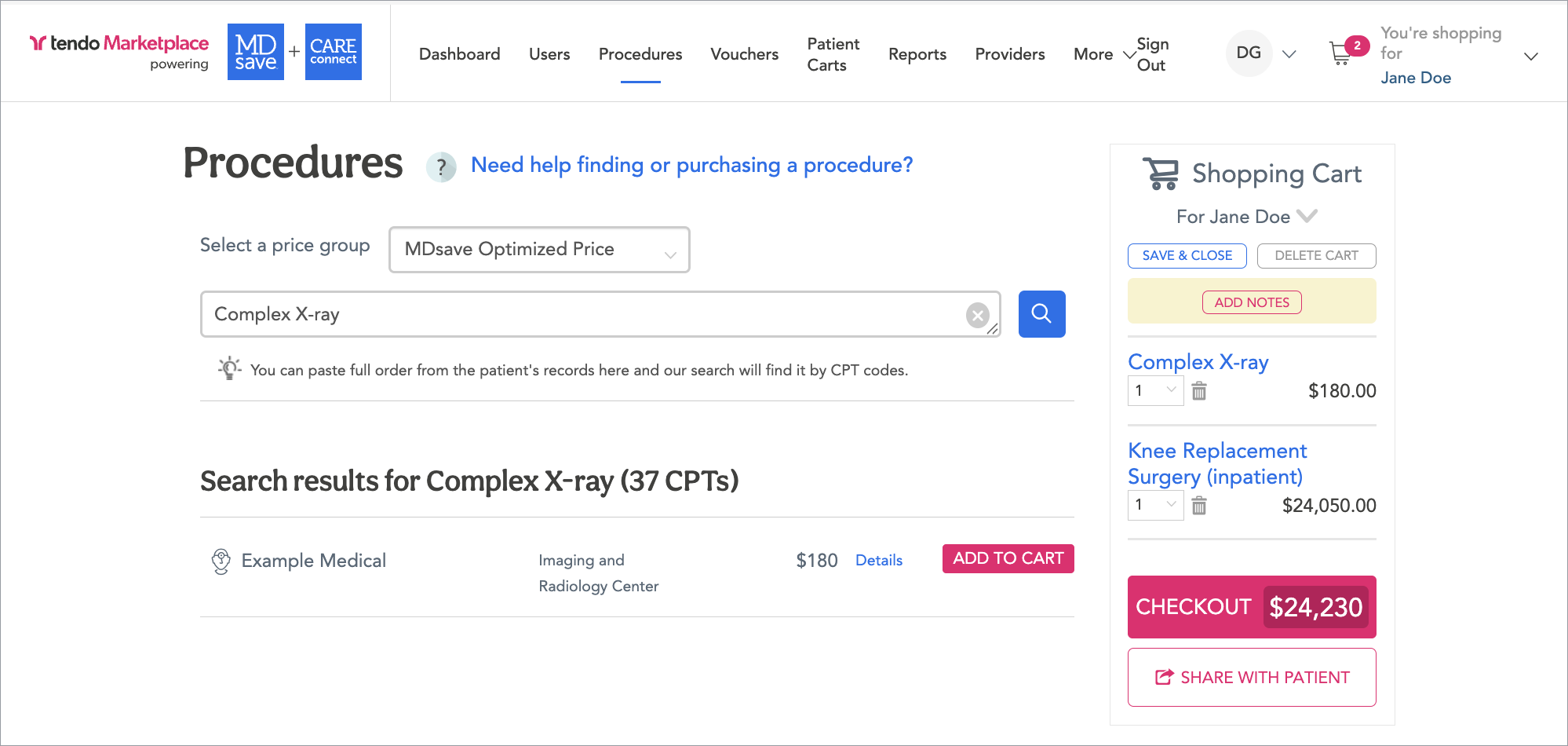Click the DG user avatar
This screenshot has width=1568, height=746.
point(1249,53)
